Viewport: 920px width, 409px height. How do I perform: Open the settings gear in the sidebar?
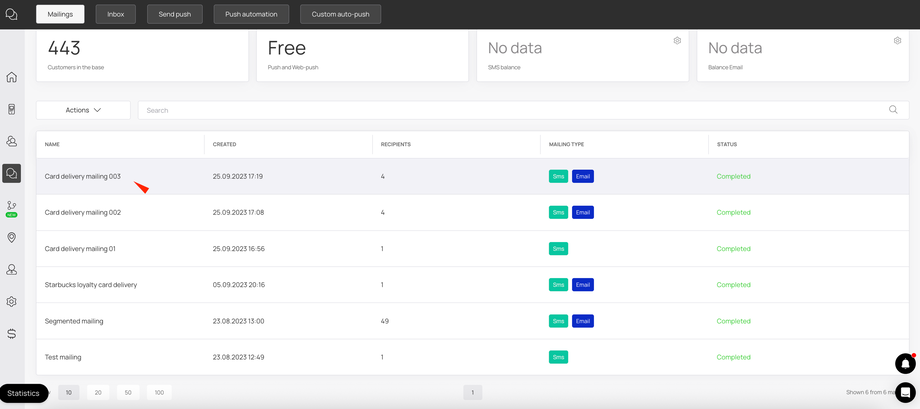(11, 302)
